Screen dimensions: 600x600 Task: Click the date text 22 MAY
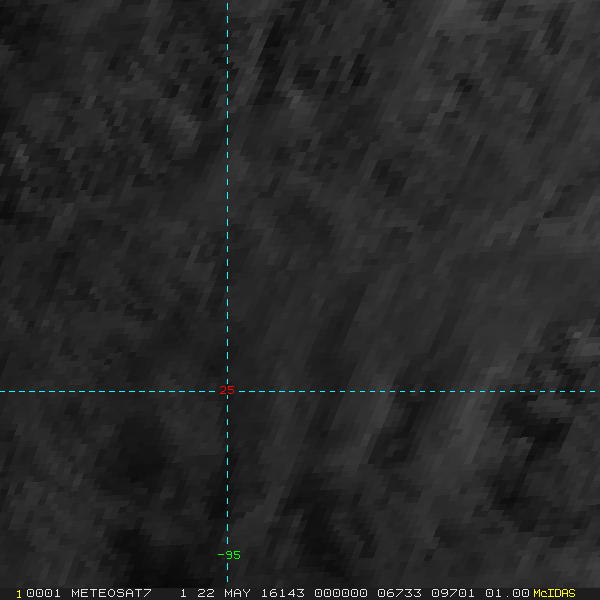(224, 593)
